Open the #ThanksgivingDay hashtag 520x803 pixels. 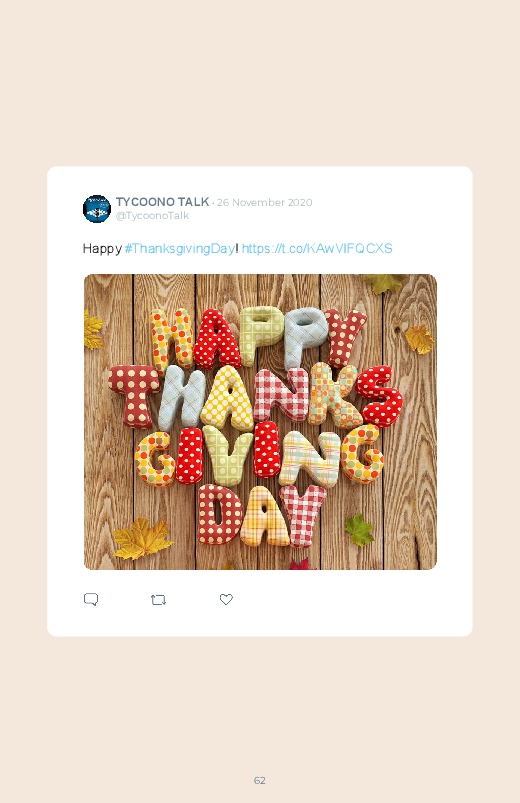pyautogui.click(x=180, y=249)
